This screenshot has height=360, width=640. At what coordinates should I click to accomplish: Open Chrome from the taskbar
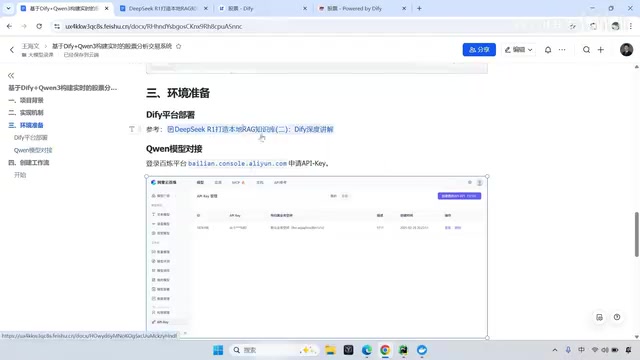tap(385, 350)
